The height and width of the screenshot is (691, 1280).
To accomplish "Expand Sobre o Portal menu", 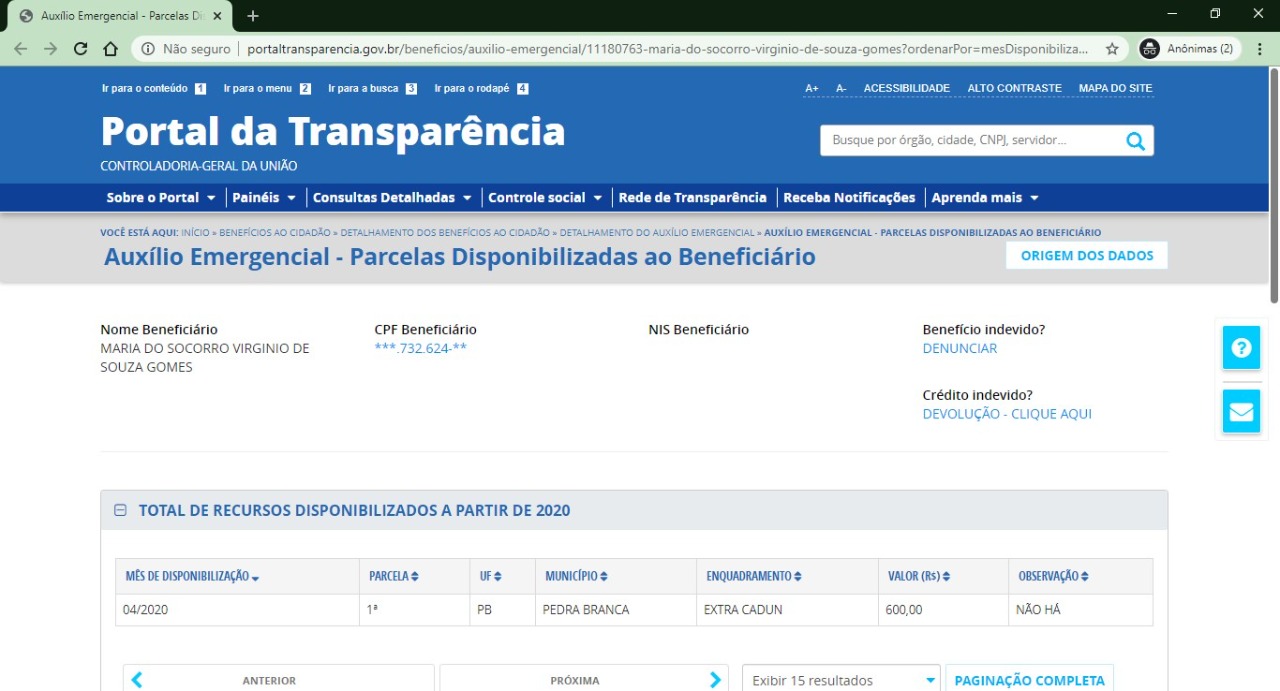I will click(161, 198).
